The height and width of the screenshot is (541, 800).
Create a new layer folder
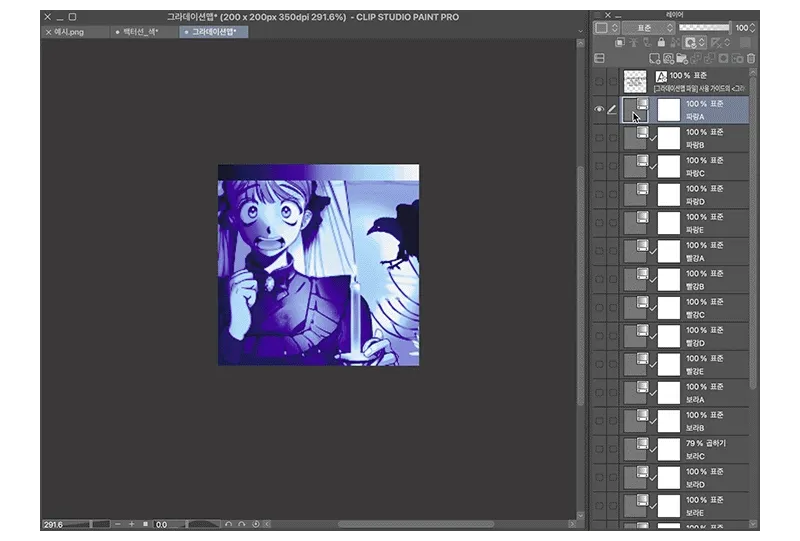pyautogui.click(x=682, y=59)
